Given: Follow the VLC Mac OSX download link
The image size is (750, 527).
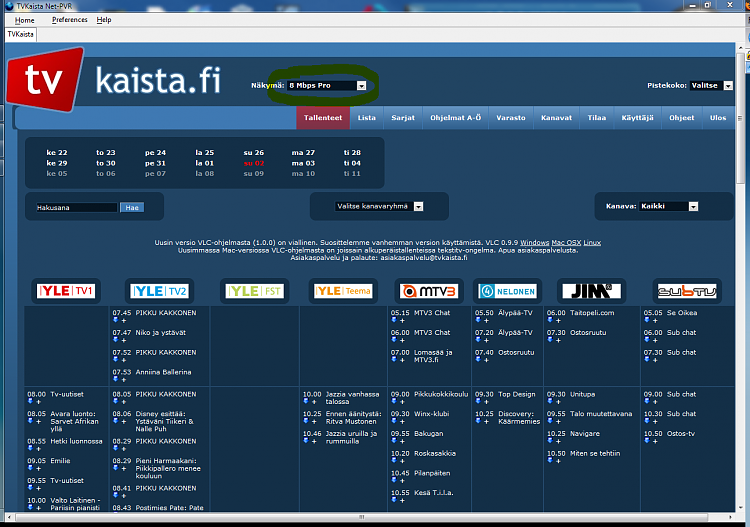Looking at the screenshot, I should (x=566, y=242).
